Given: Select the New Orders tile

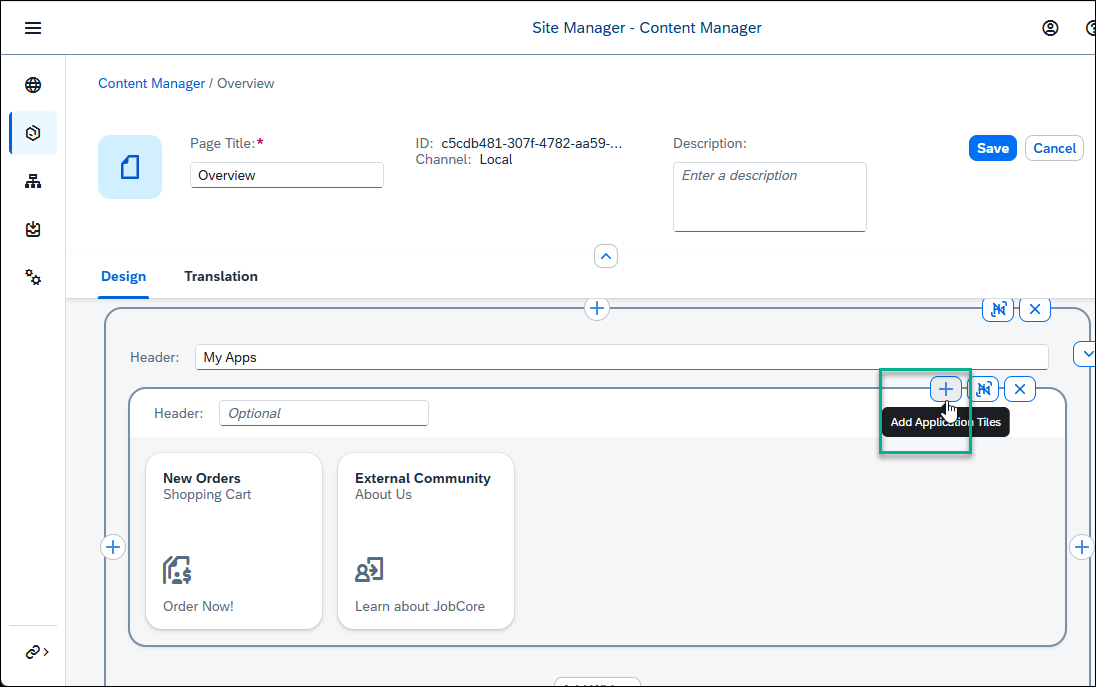Looking at the screenshot, I should click(x=234, y=541).
